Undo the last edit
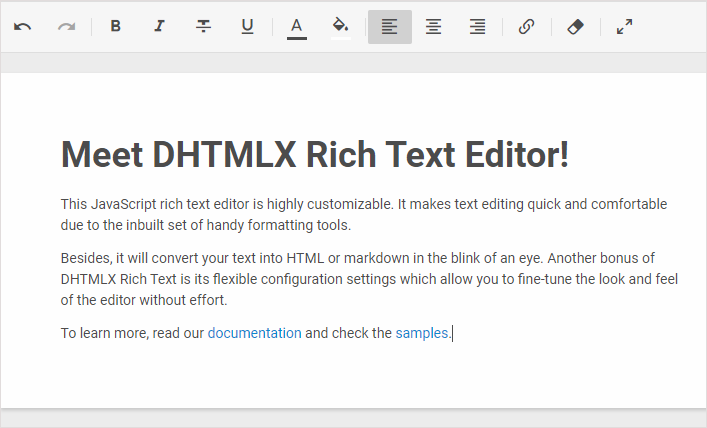The width and height of the screenshot is (707, 428). point(23,27)
